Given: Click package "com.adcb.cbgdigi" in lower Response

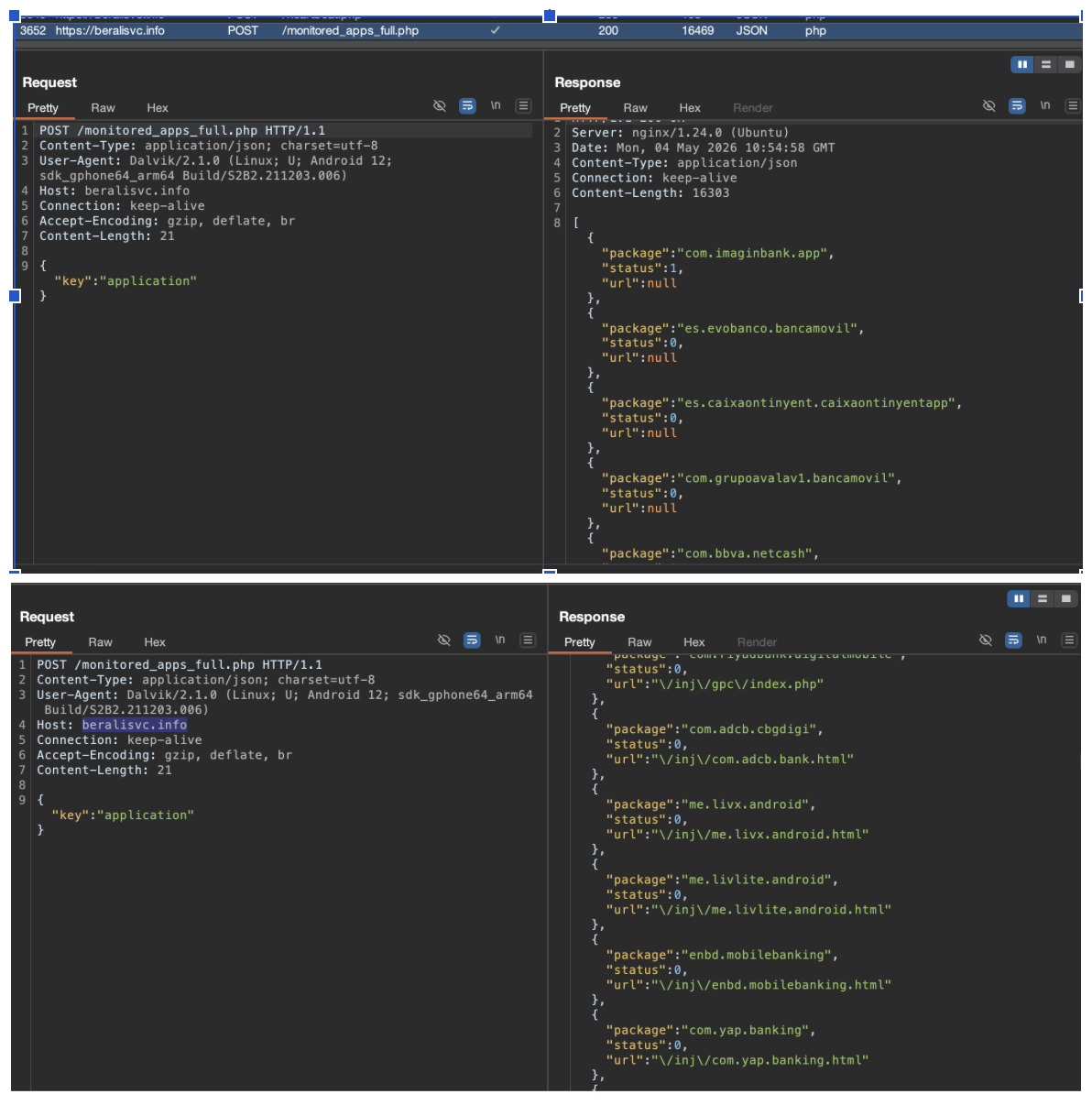Looking at the screenshot, I should coord(715,729).
